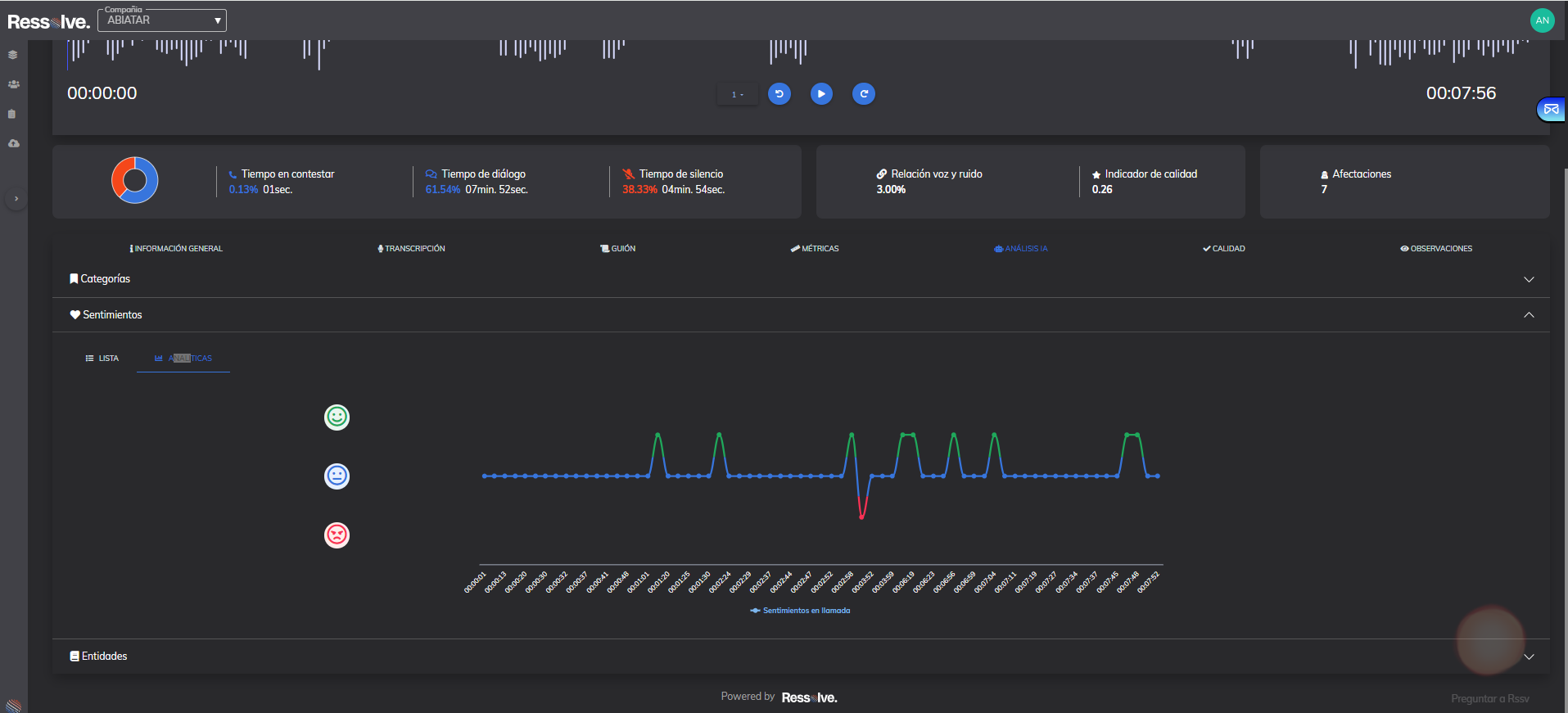Collapse the Sentimientos section chevron
1568x713 pixels.
[1529, 315]
